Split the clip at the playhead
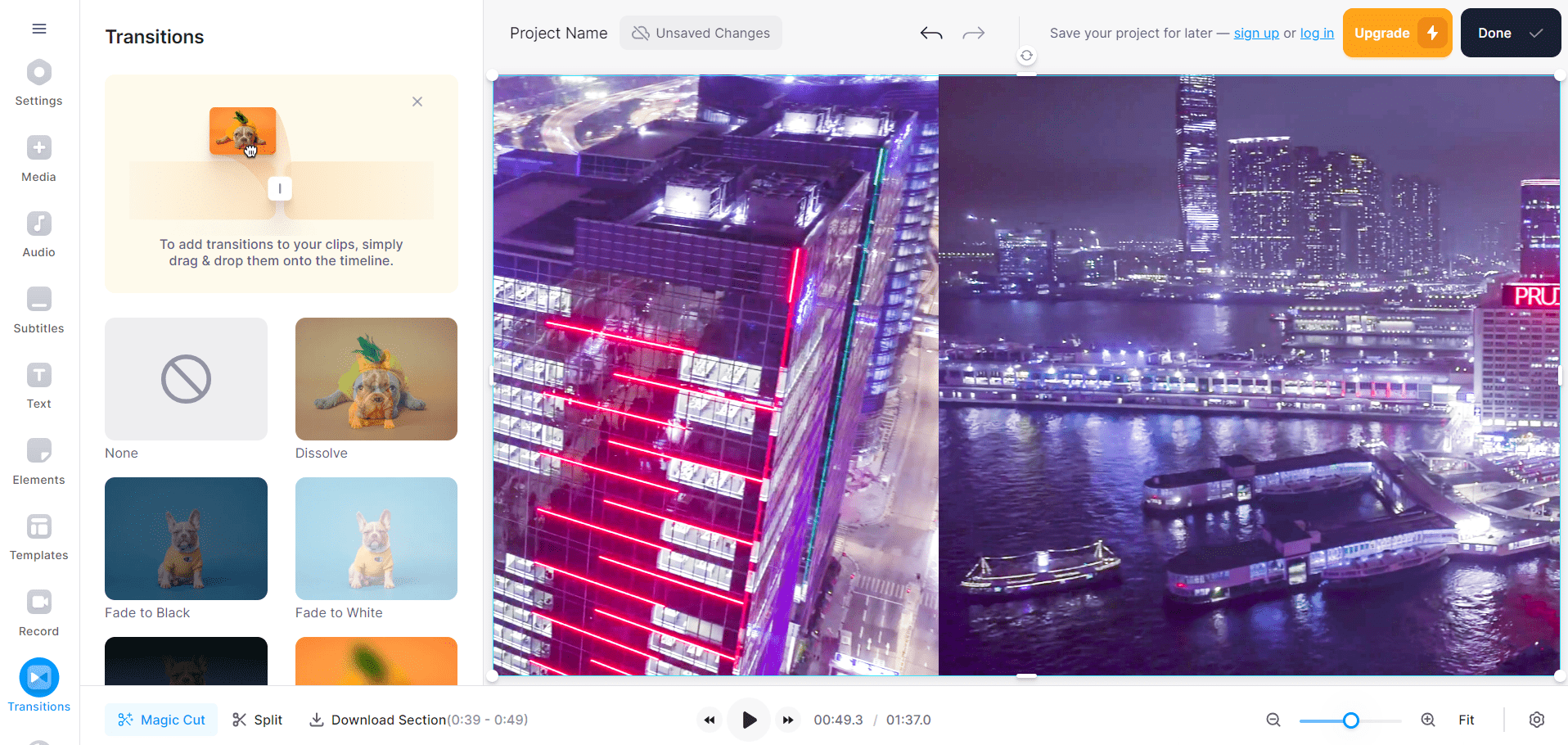 256,720
